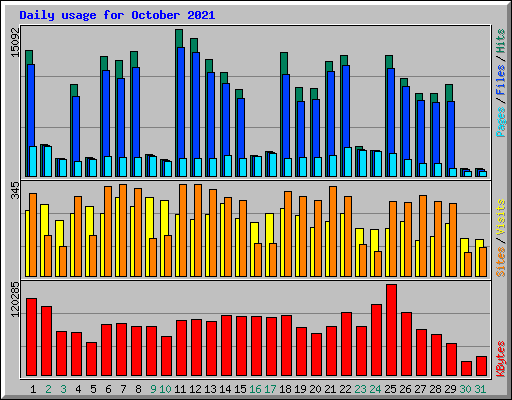Select the cyan Pages bar for day 22
512x400 pixels.
[348, 162]
